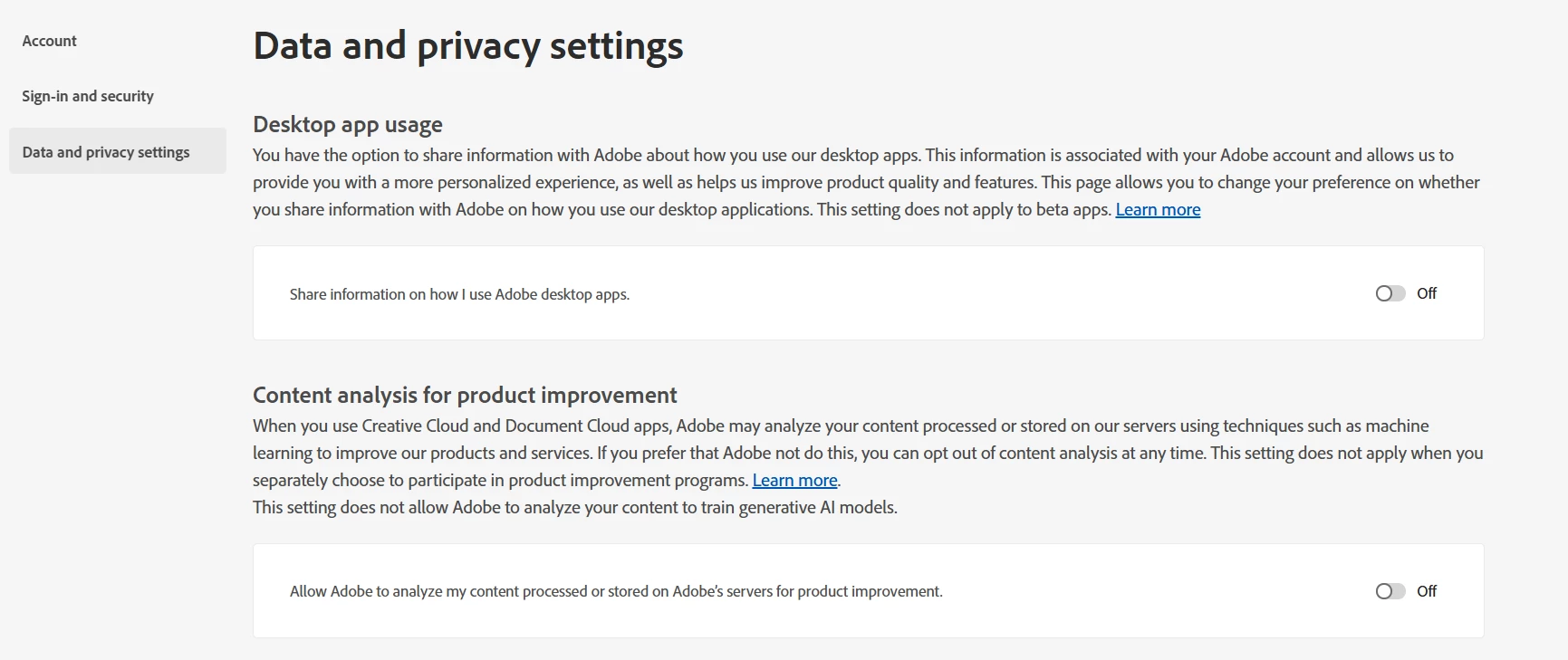The height and width of the screenshot is (660, 1568).
Task: Click the 'does not apply to beta apps' sentence
Action: point(964,210)
